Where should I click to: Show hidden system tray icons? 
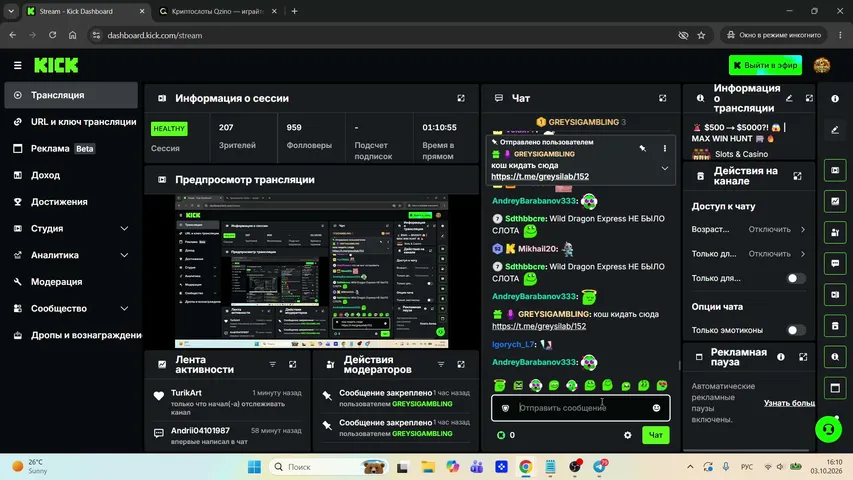[690, 467]
